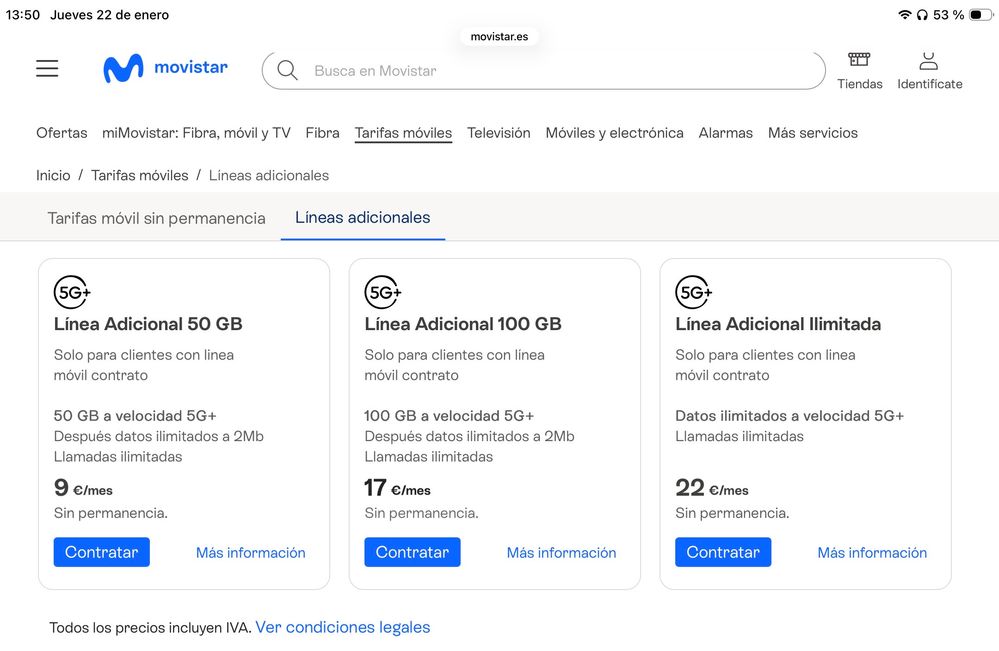This screenshot has height=651, width=999.
Task: Open Más información for 100 GB plan
Action: coord(561,553)
